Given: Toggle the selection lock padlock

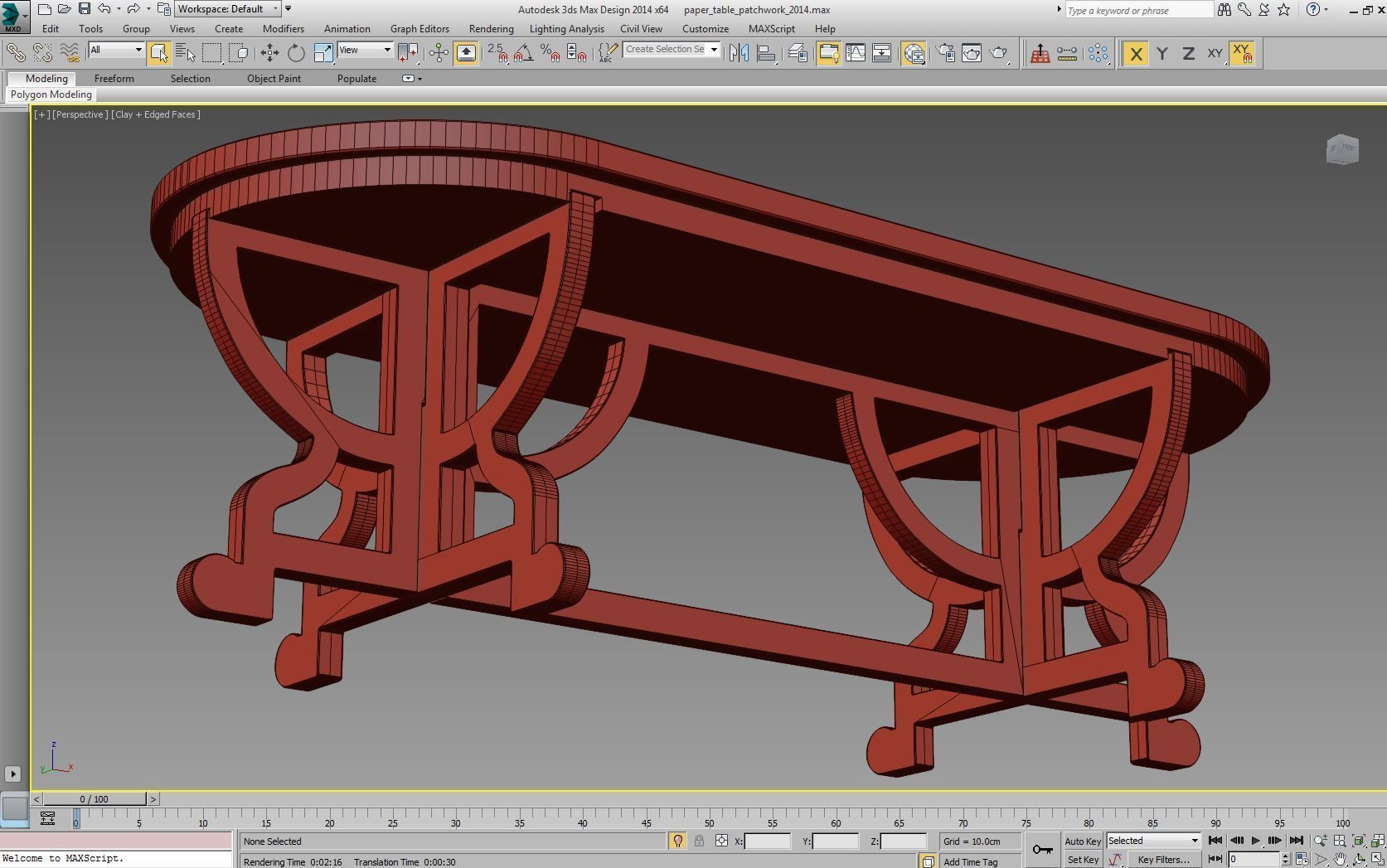Looking at the screenshot, I should click(x=699, y=841).
